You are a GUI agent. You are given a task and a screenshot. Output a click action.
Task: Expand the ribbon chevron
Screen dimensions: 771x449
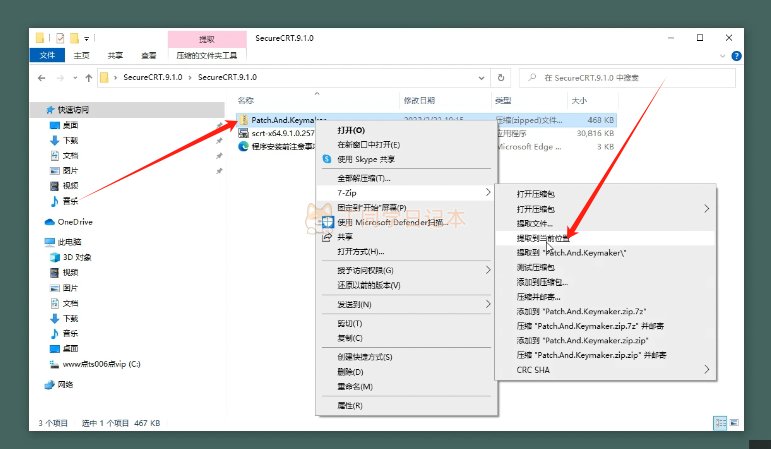(x=722, y=56)
